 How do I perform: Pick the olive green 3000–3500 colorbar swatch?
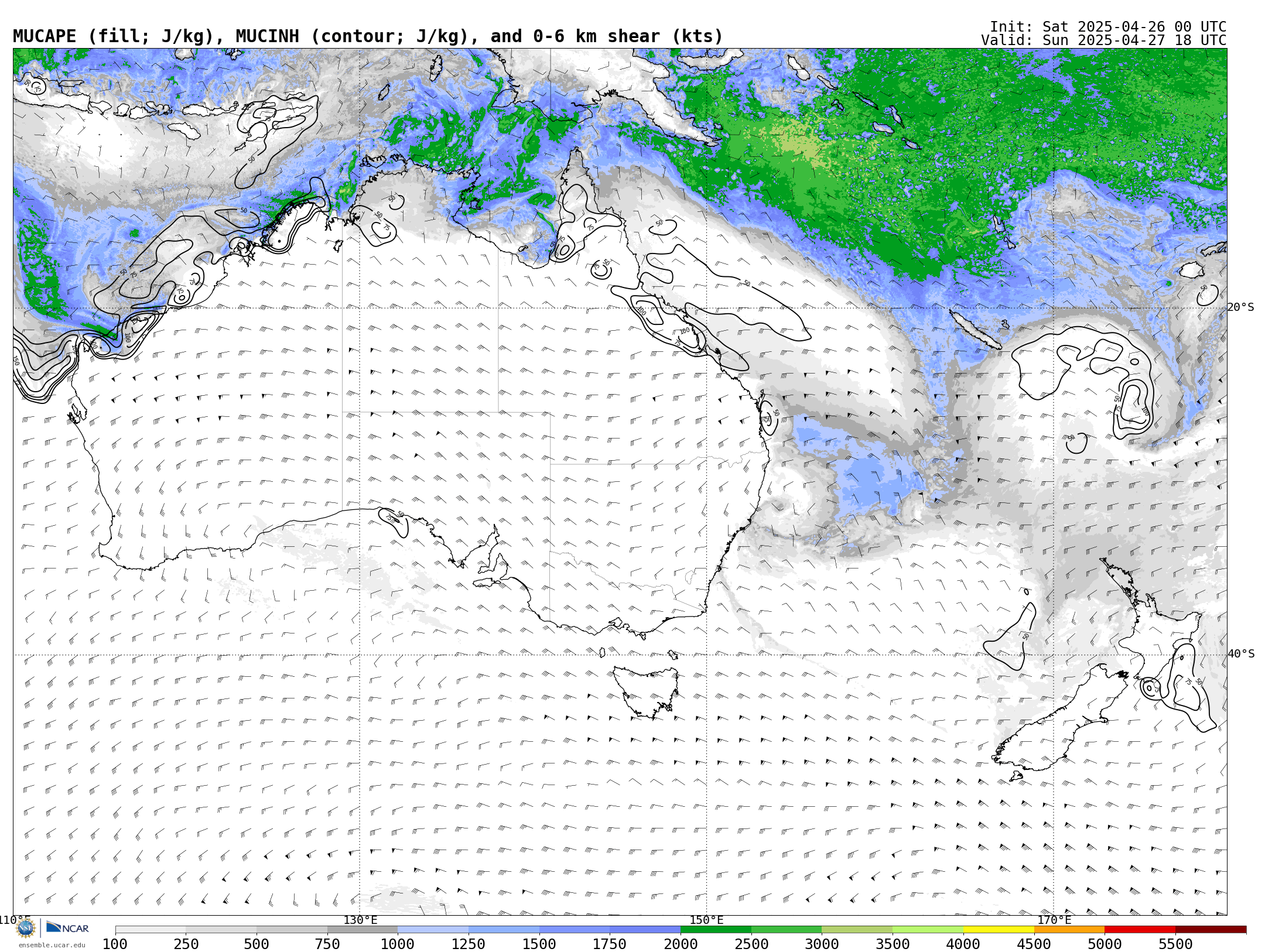pyautogui.click(x=857, y=930)
